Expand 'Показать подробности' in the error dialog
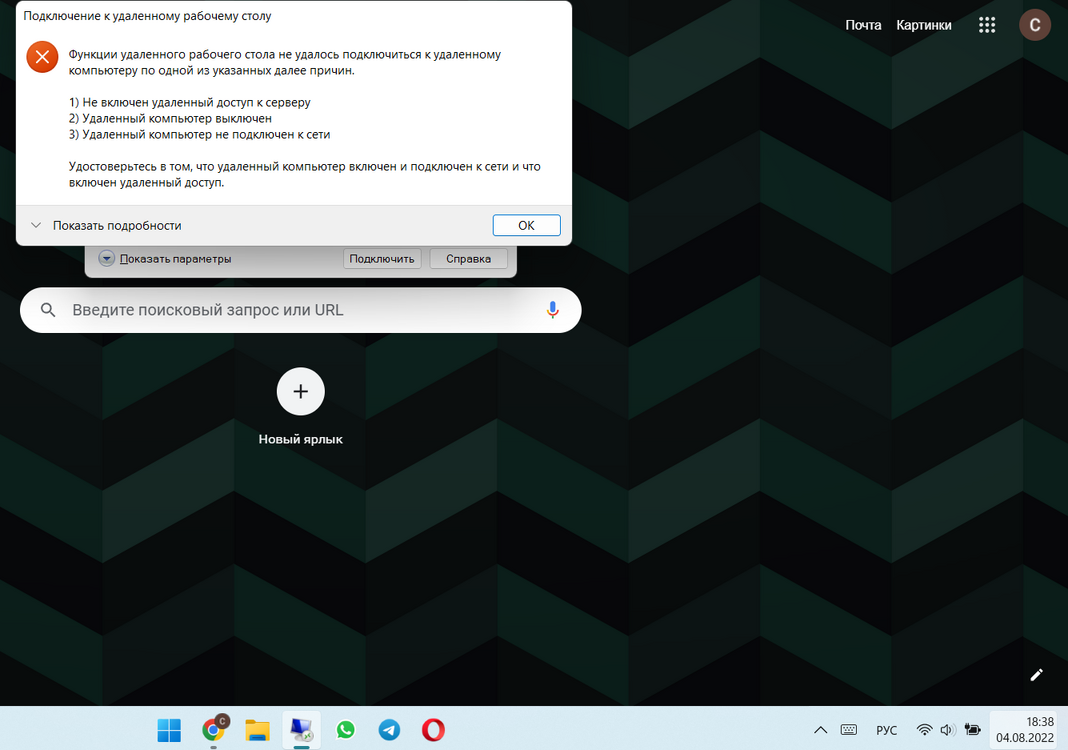 [106, 225]
